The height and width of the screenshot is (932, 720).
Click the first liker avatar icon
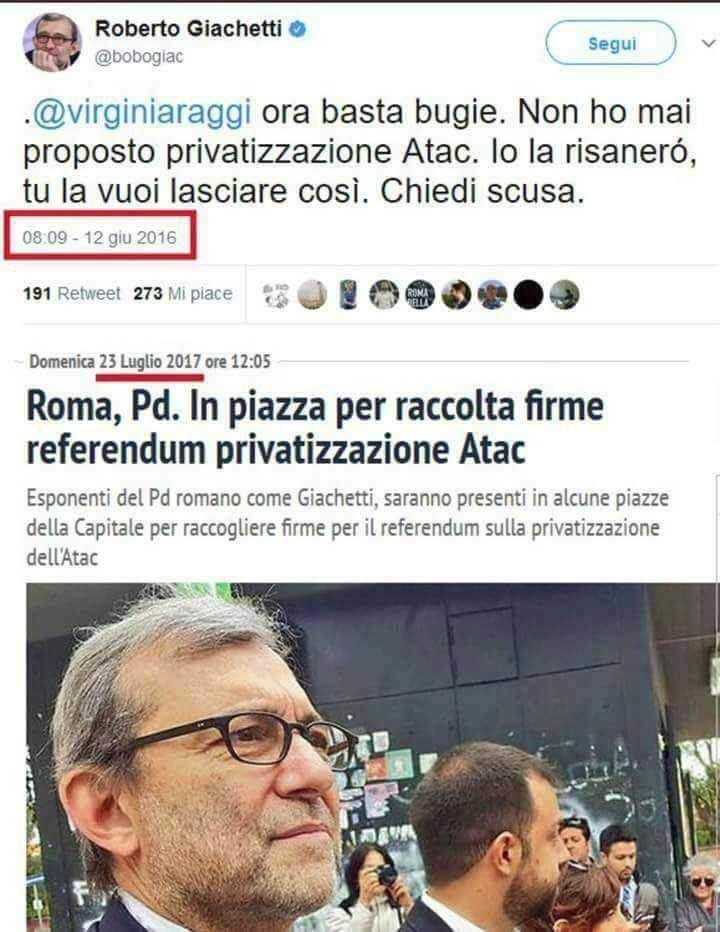click(x=276, y=295)
